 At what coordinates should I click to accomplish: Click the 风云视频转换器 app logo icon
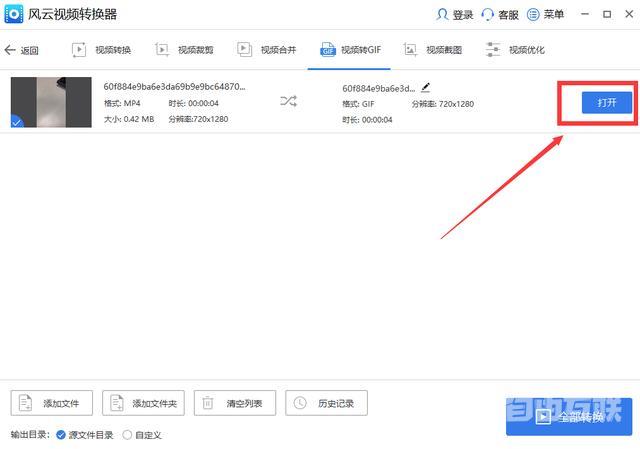coord(13,14)
